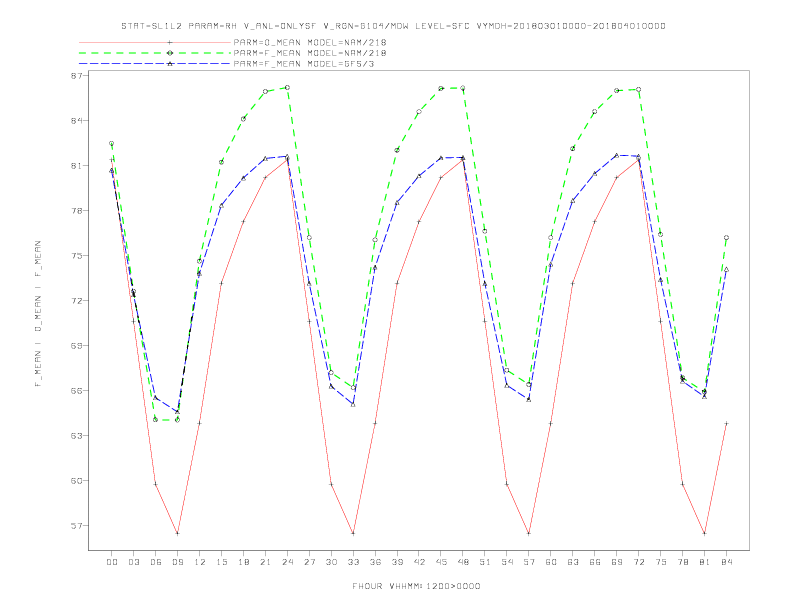Click x-axis tick label 84
The image size is (792, 612).
click(x=726, y=562)
